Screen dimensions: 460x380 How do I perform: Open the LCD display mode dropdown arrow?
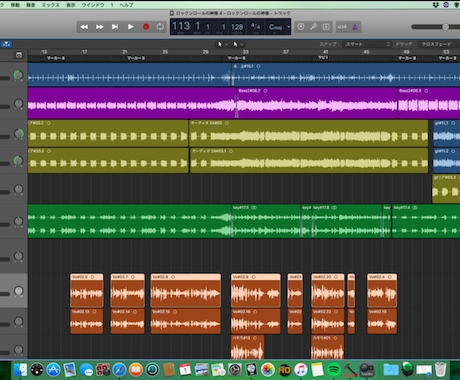pos(289,27)
